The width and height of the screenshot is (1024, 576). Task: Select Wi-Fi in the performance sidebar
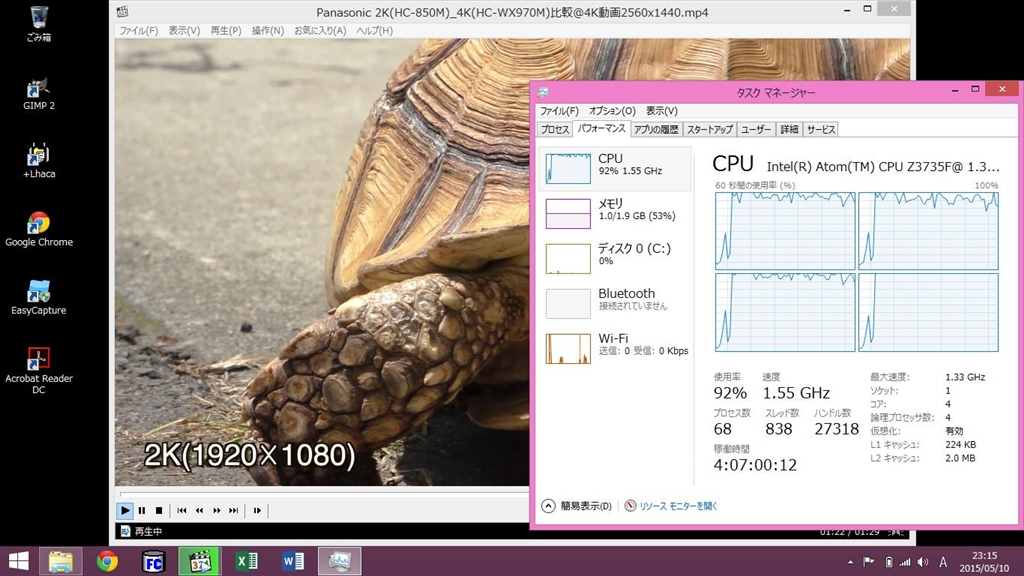click(615, 349)
